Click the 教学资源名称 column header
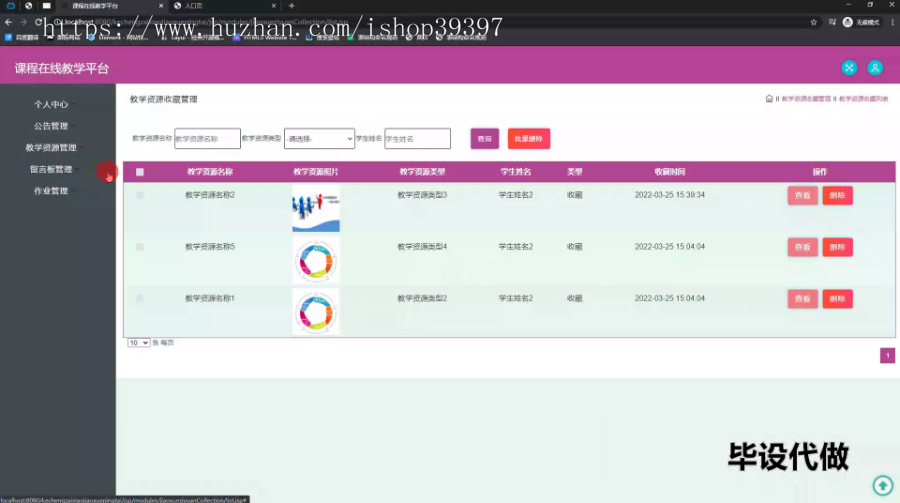 pos(210,172)
